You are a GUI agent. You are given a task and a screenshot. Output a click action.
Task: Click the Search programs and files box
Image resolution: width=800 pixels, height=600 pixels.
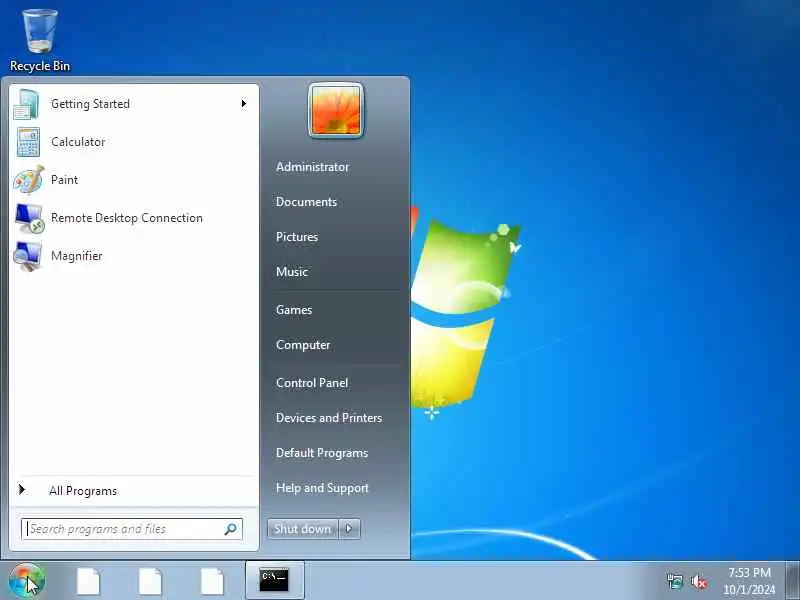132,529
